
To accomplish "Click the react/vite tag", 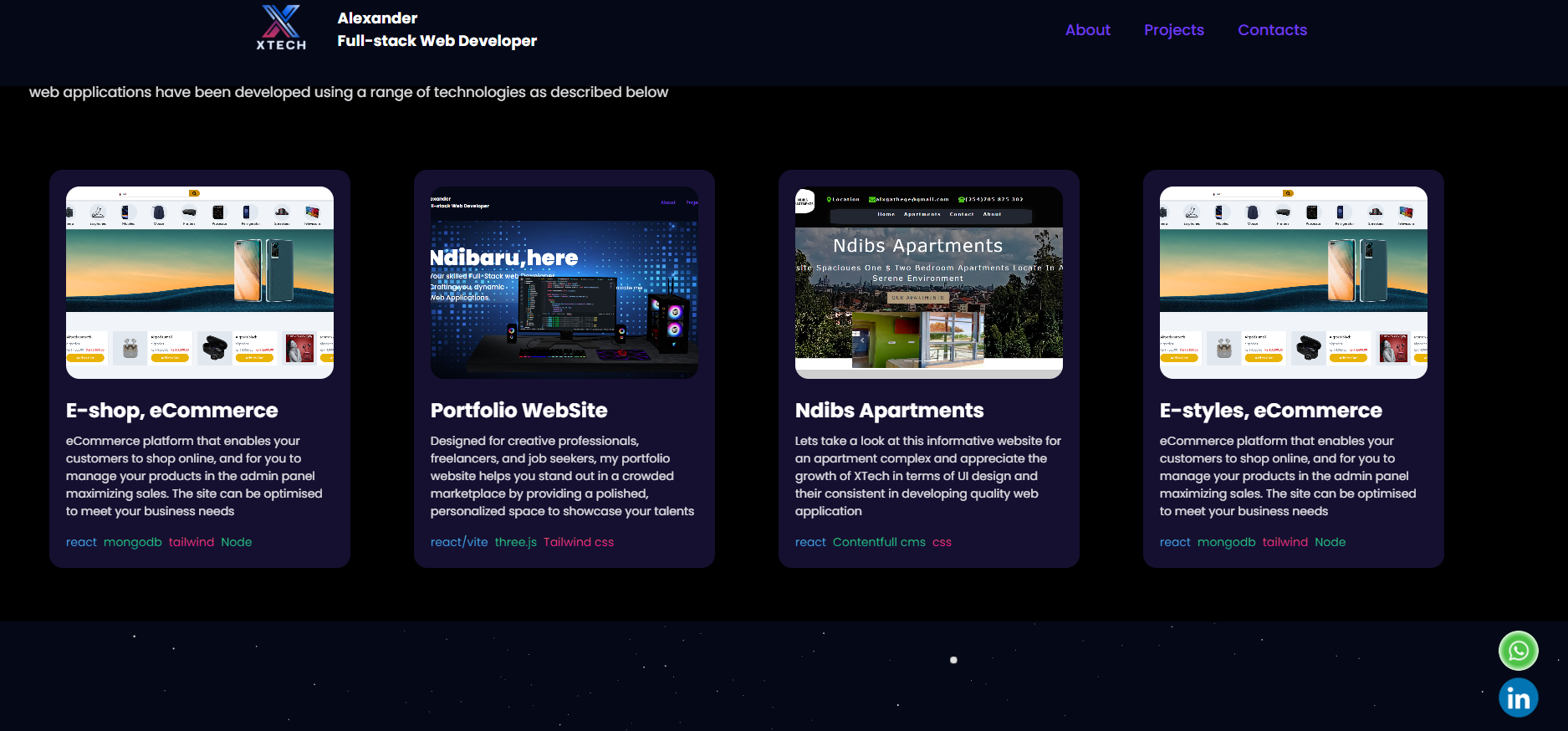I will 459,542.
